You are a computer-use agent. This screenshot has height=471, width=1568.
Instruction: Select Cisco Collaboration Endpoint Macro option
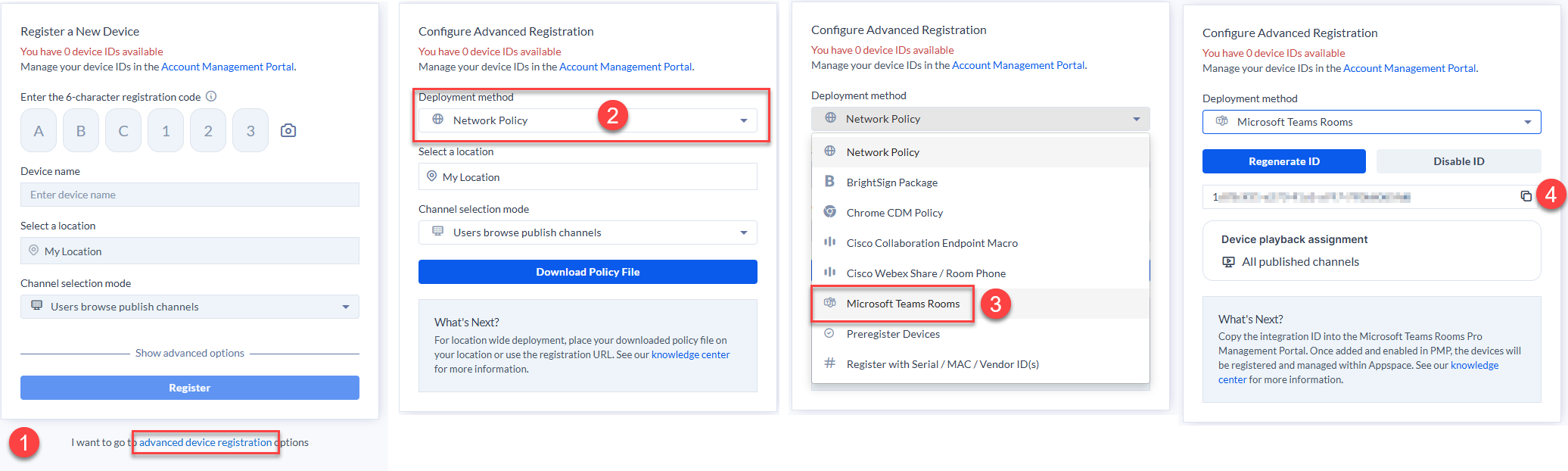pyautogui.click(x=932, y=243)
